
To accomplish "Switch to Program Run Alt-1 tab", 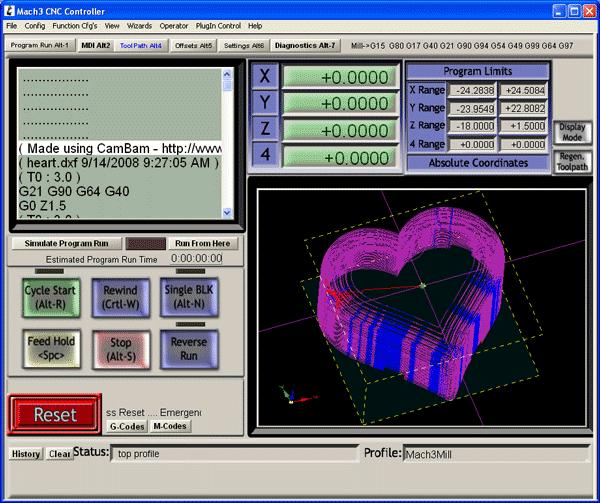I will pos(40,46).
